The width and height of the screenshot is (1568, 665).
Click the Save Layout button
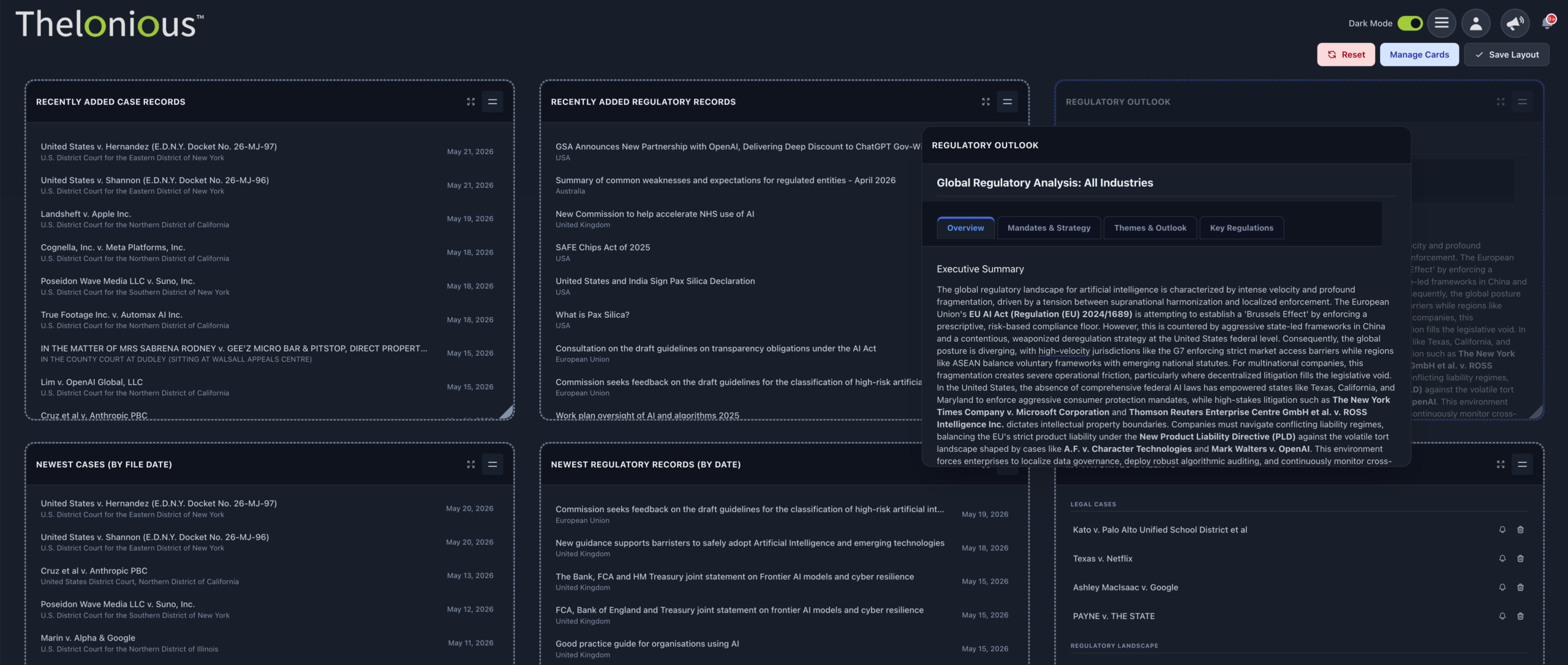(x=1507, y=54)
